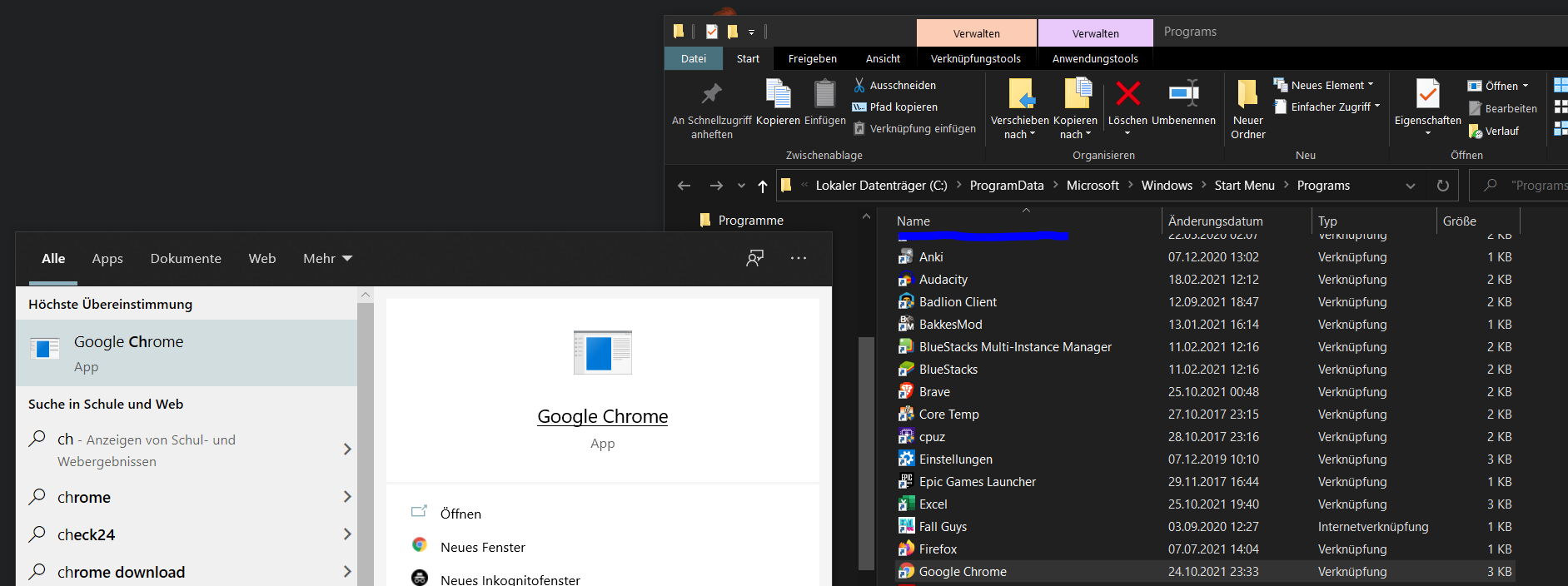Open the search feedback icon
The height and width of the screenshot is (586, 1568).
tap(755, 258)
